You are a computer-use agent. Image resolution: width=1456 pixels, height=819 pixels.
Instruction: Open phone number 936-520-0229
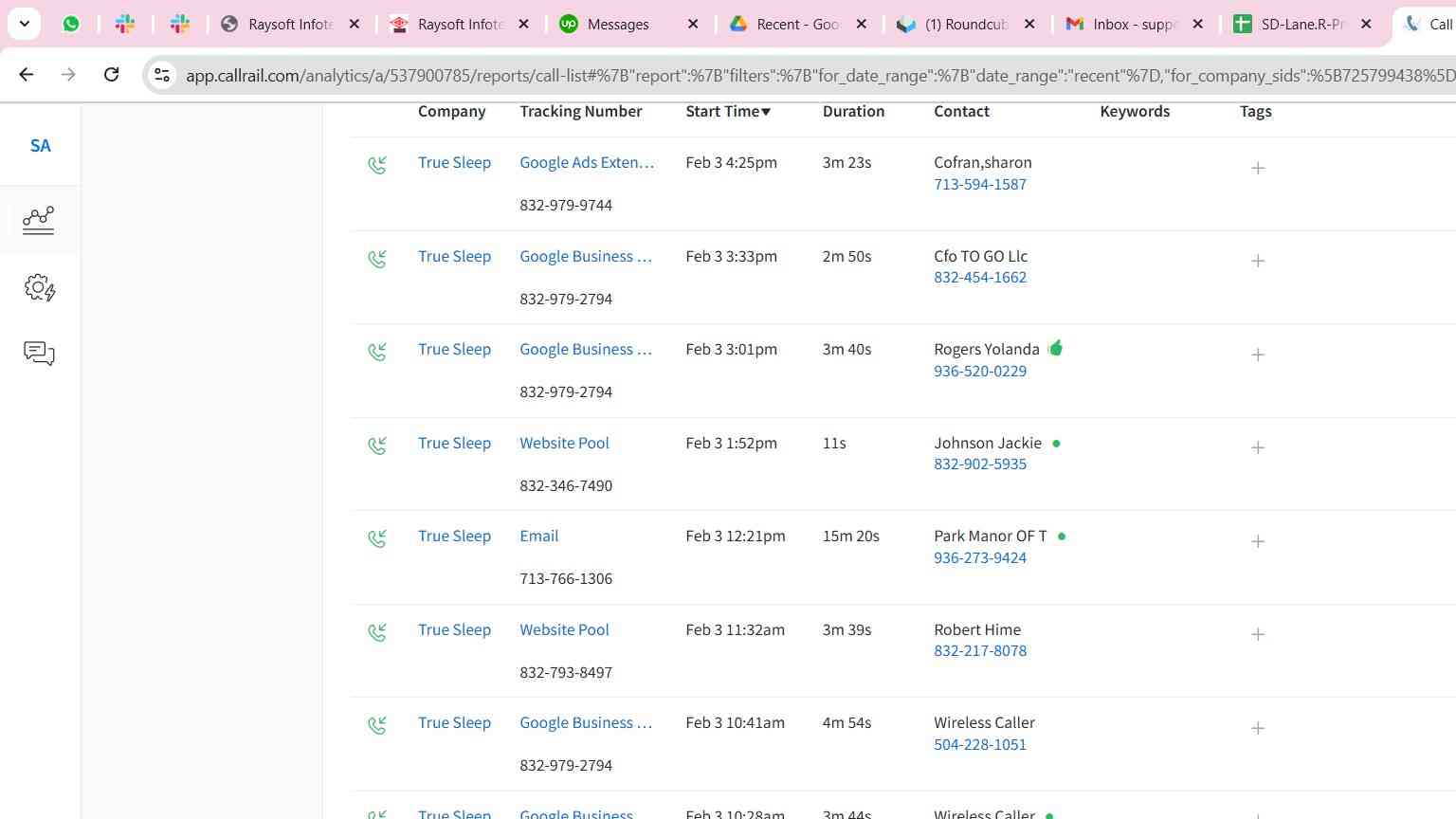pyautogui.click(x=980, y=372)
